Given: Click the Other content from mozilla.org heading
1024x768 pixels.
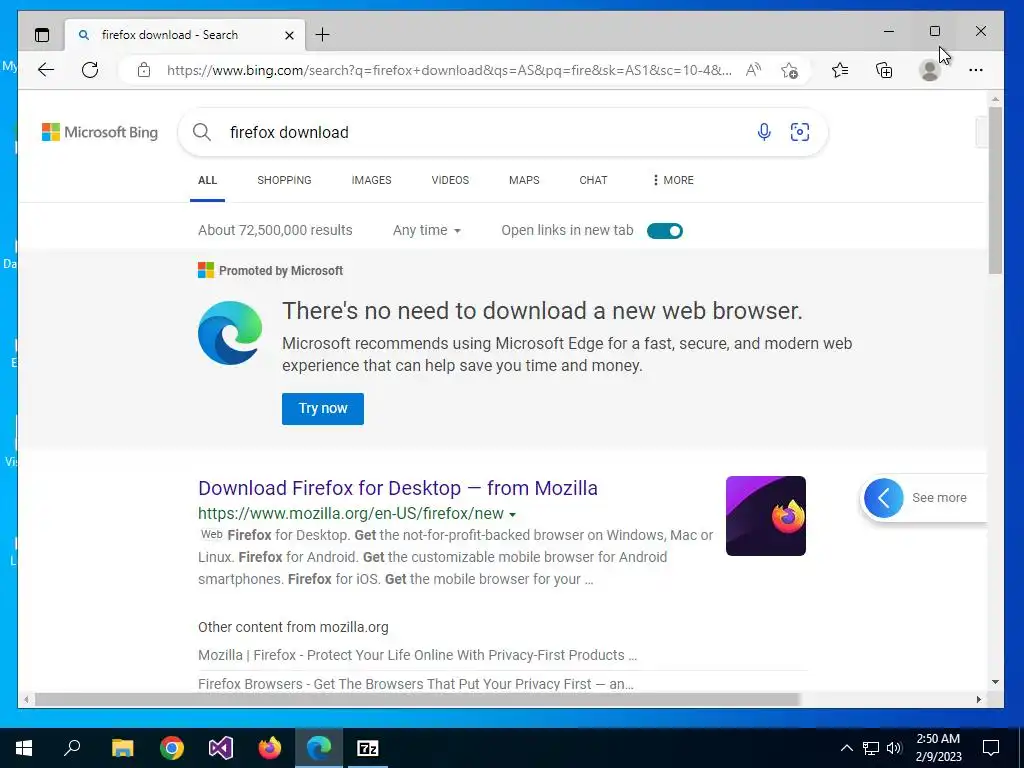Looking at the screenshot, I should pos(293,628).
